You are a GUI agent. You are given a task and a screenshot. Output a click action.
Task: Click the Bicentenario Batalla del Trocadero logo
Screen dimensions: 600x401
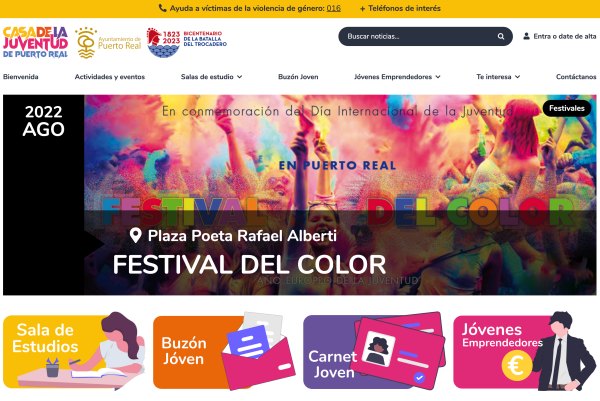tap(187, 42)
